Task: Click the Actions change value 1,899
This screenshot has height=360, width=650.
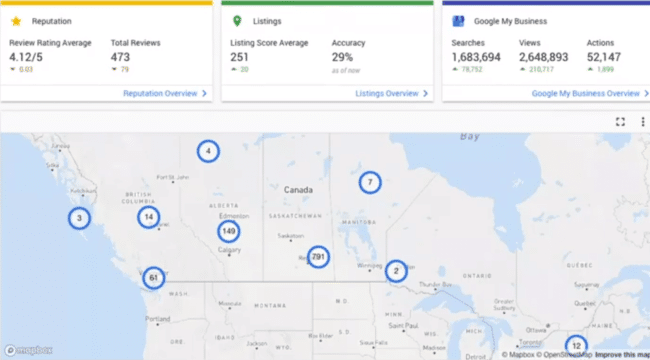Action: point(605,69)
